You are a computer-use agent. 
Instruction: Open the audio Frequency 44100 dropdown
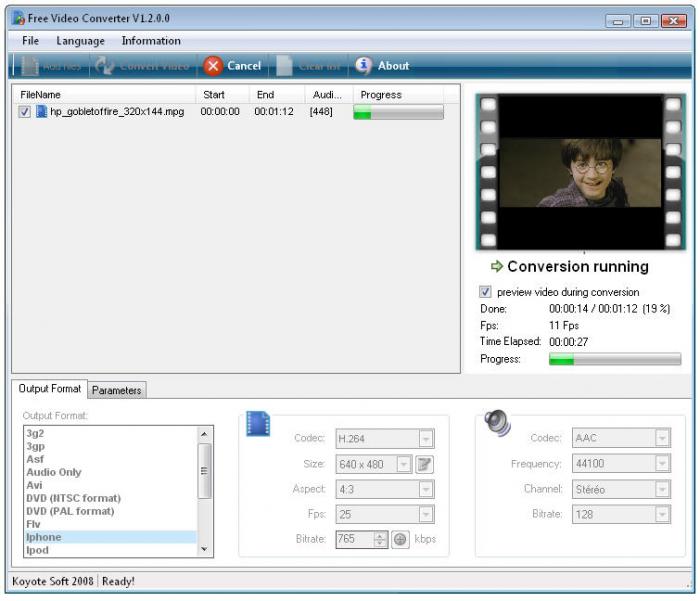coord(662,464)
